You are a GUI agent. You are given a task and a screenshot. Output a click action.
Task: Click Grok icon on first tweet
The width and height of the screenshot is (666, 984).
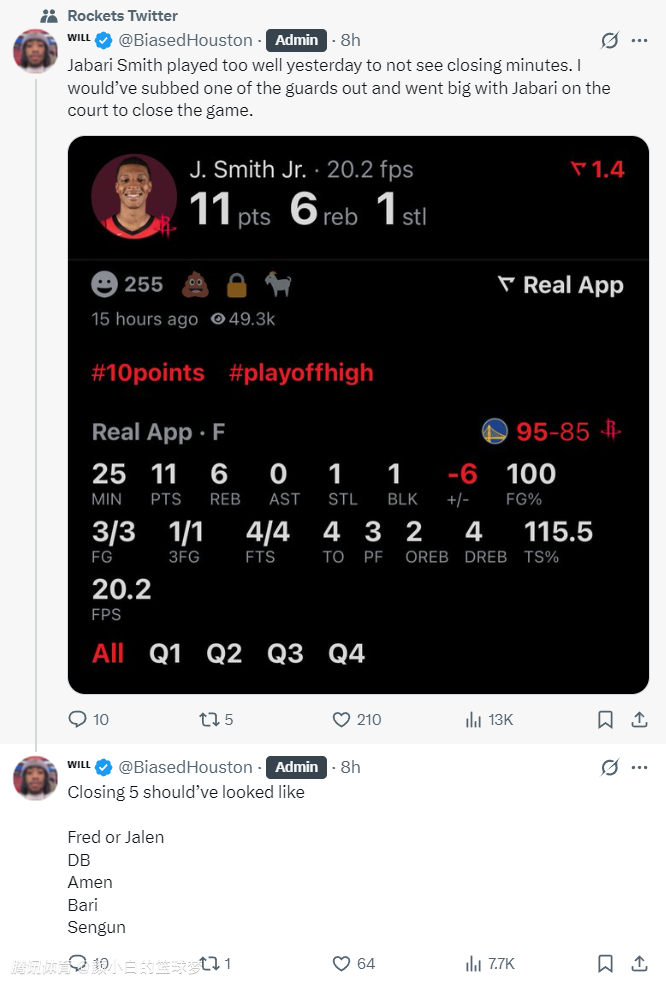coord(608,41)
